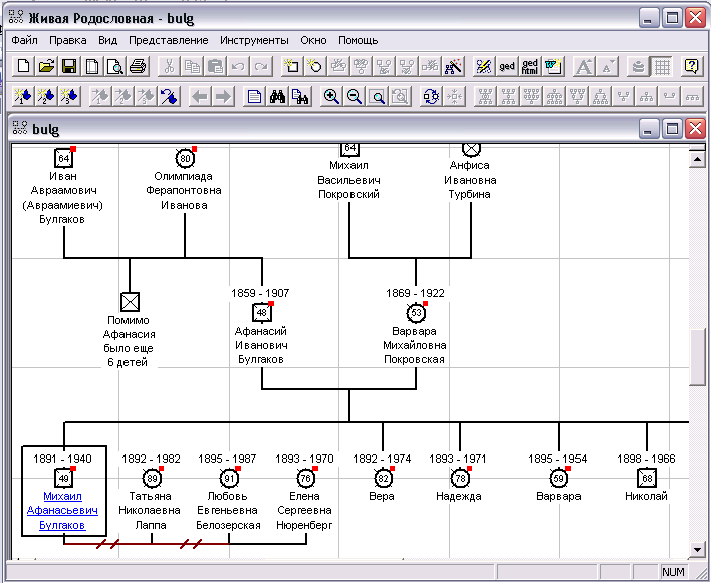Open the Представление menu
The image size is (711, 583).
(169, 40)
